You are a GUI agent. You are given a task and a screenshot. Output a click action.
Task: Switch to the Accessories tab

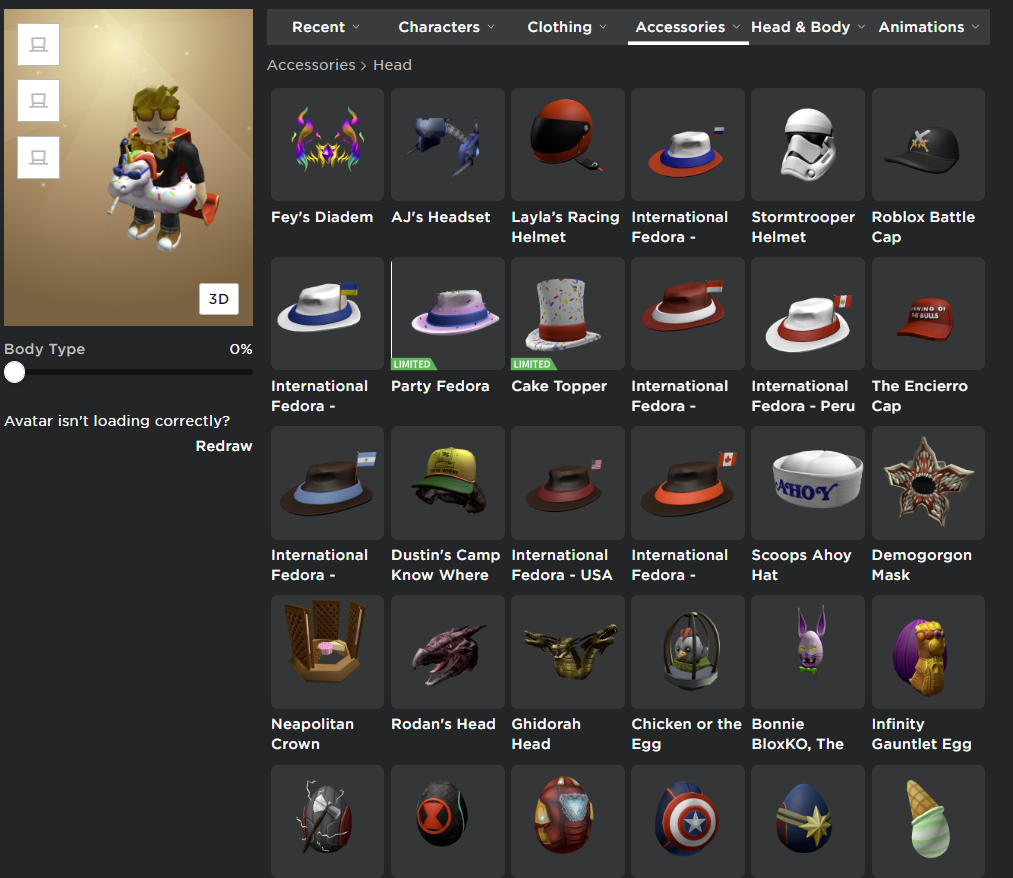[x=688, y=27]
